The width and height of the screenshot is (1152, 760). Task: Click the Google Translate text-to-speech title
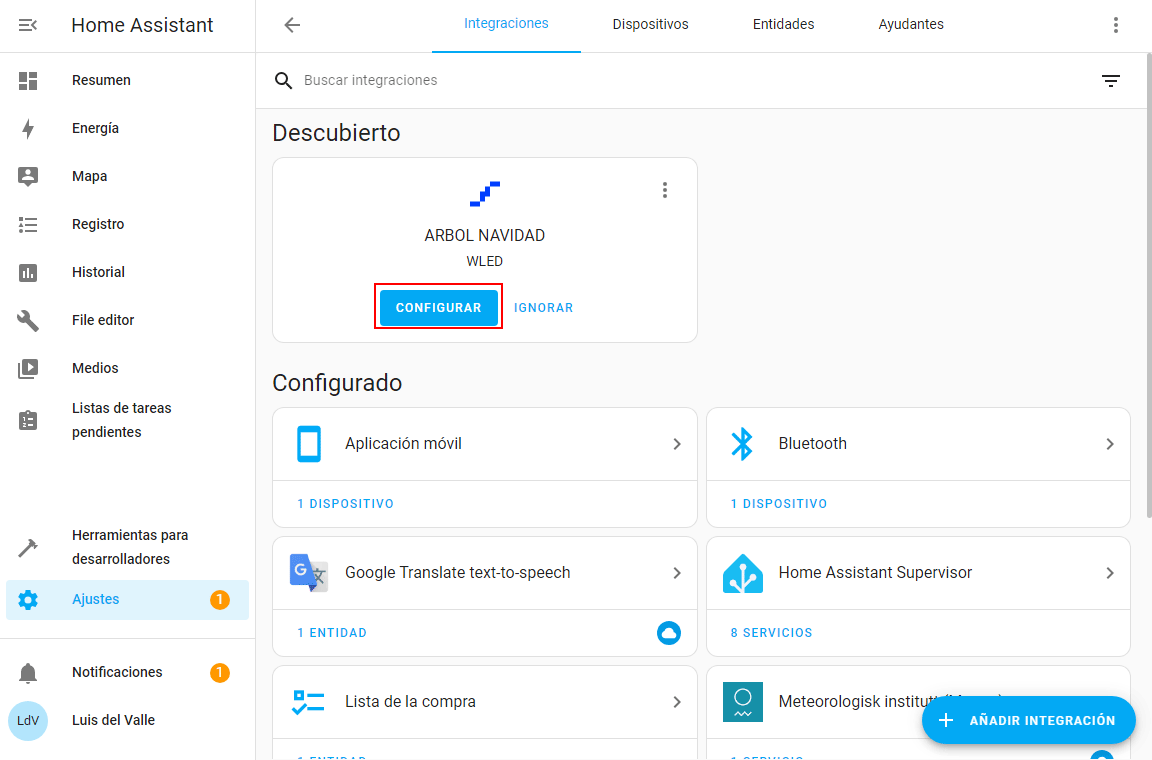coord(458,573)
